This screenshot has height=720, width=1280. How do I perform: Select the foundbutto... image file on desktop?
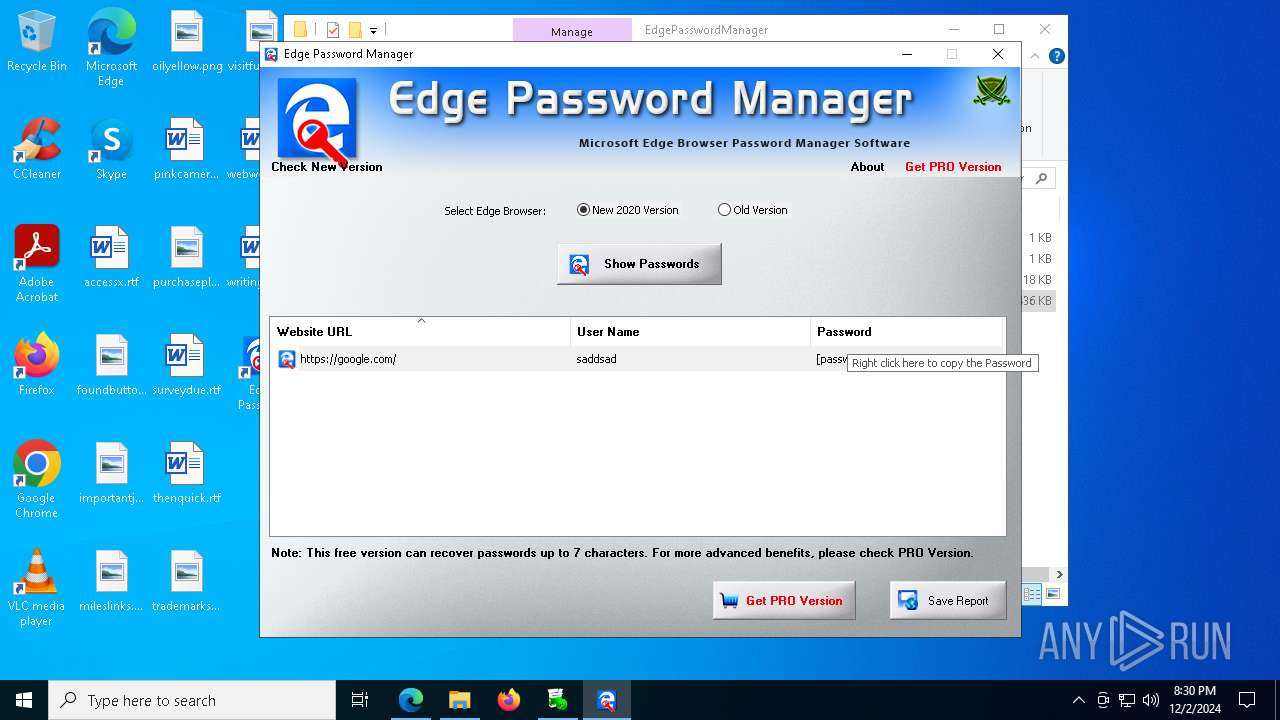111,366
